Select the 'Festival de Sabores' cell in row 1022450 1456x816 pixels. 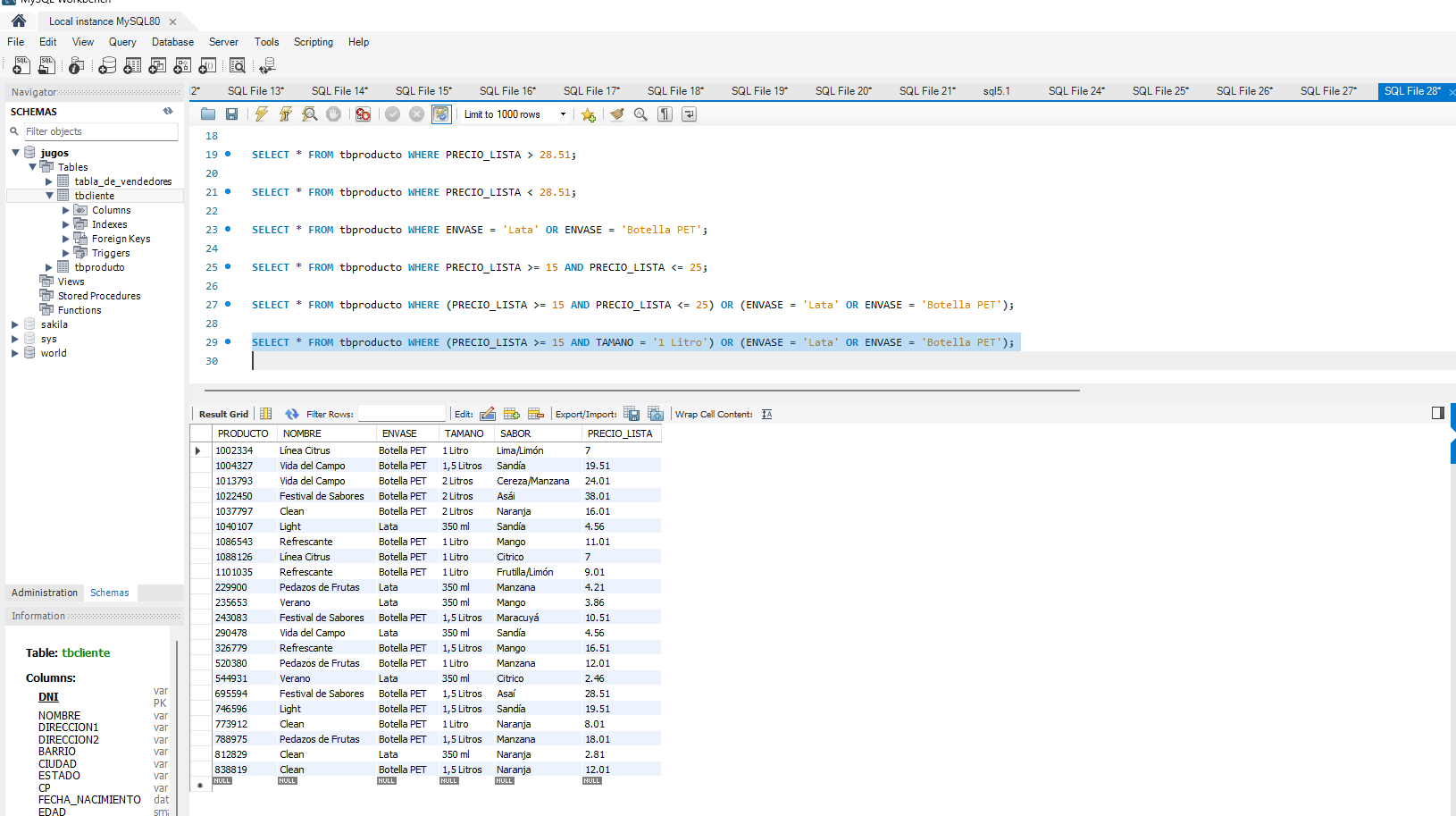[x=322, y=496]
